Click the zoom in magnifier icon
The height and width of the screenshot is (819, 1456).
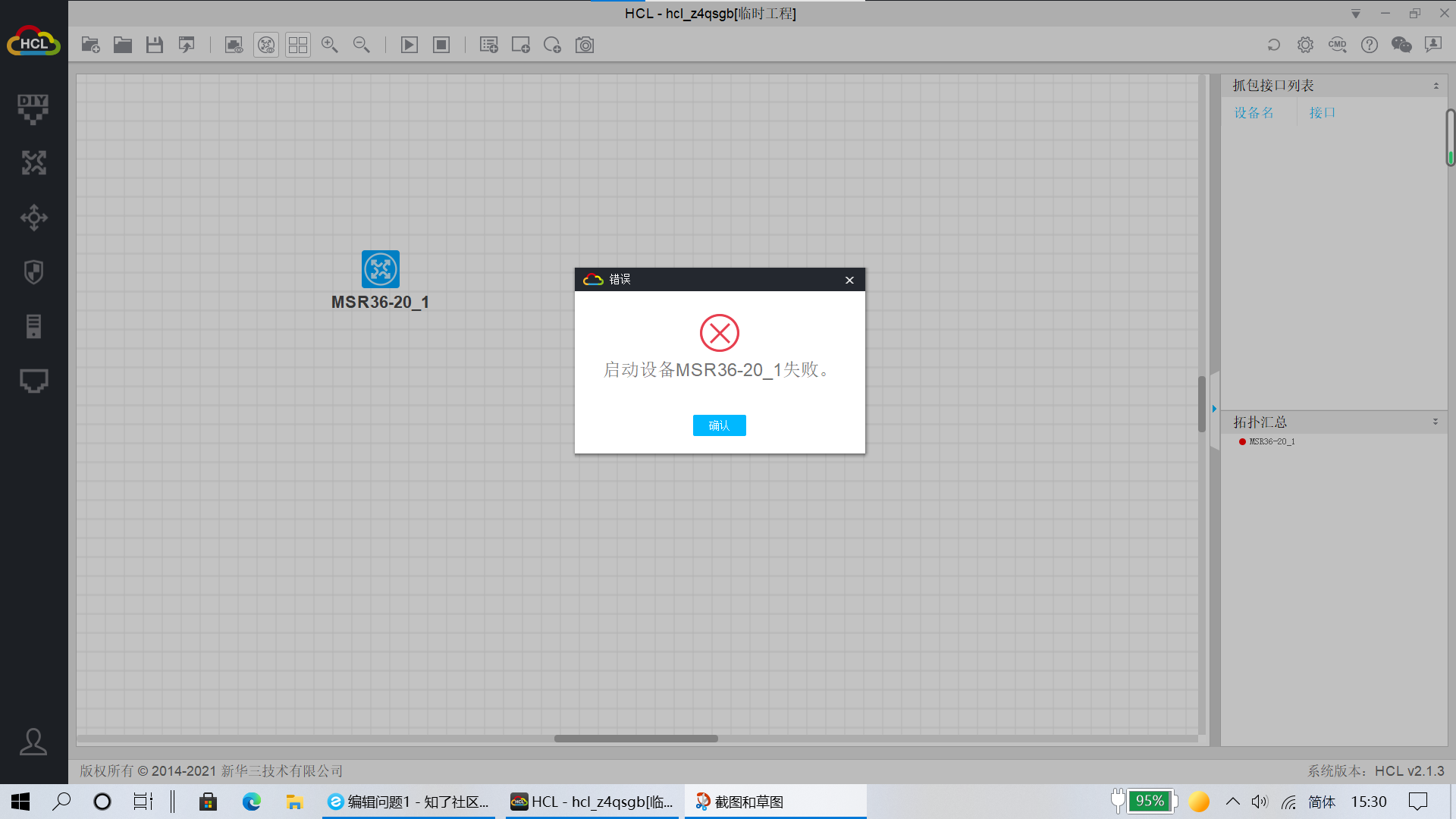(x=329, y=45)
